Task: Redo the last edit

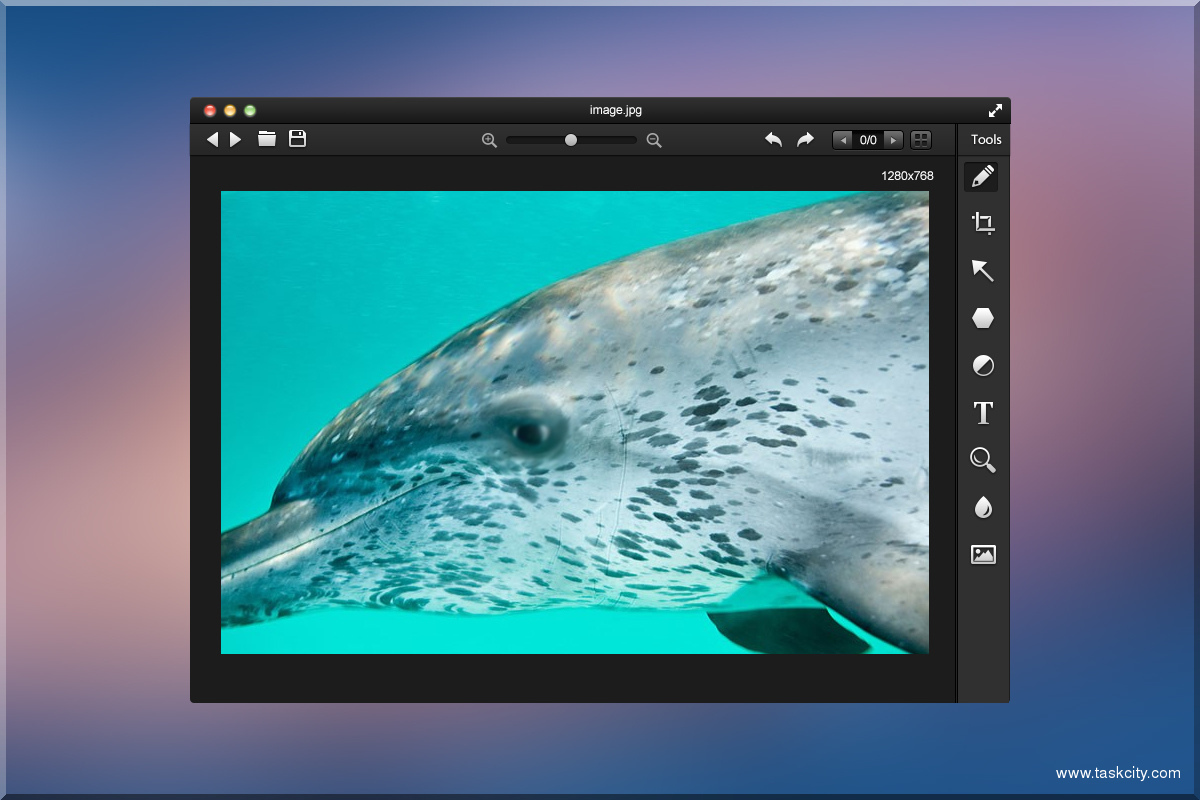Action: (x=805, y=140)
